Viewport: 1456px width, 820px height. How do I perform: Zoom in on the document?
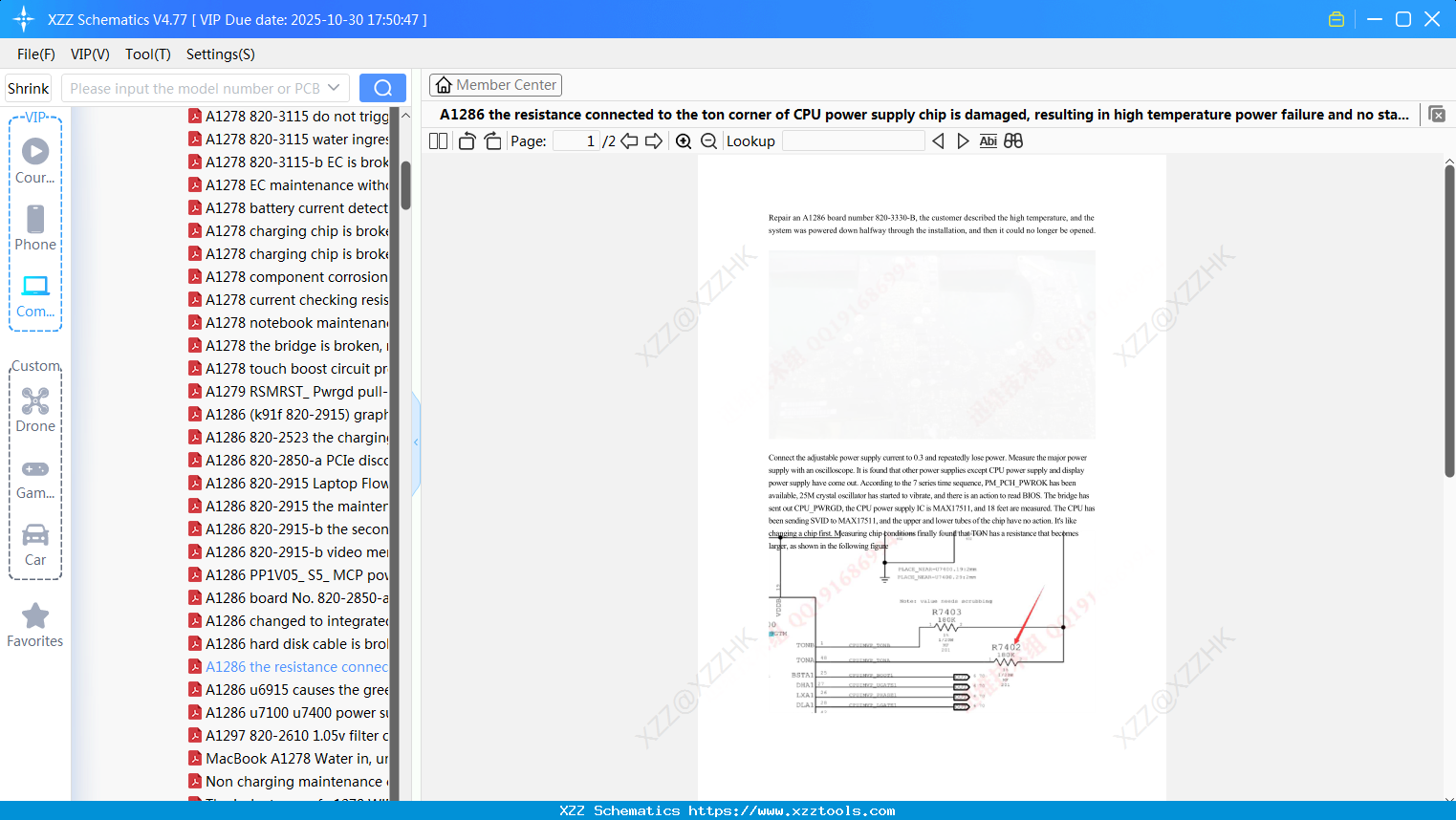click(x=684, y=141)
